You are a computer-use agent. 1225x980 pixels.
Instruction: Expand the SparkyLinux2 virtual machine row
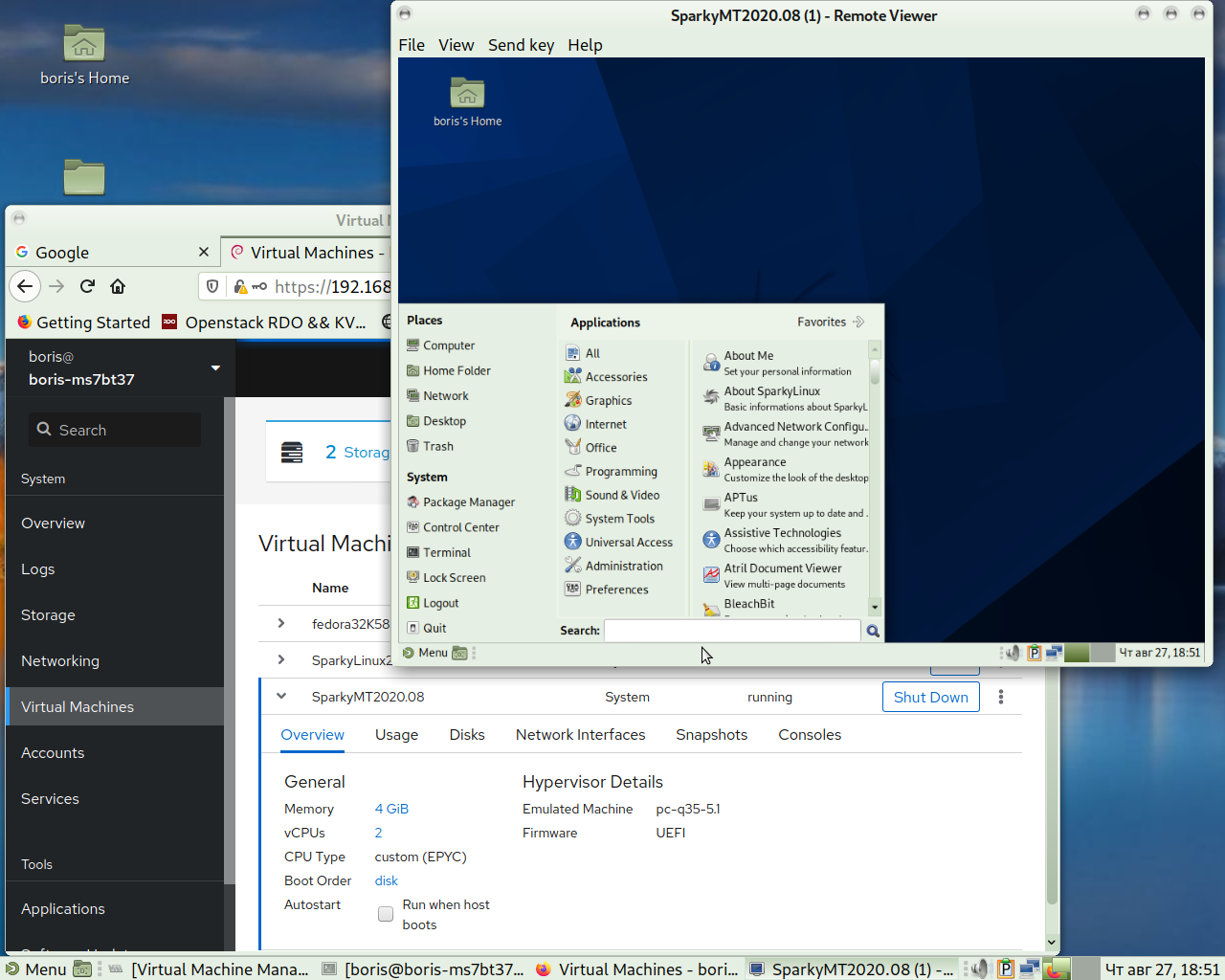tap(279, 659)
